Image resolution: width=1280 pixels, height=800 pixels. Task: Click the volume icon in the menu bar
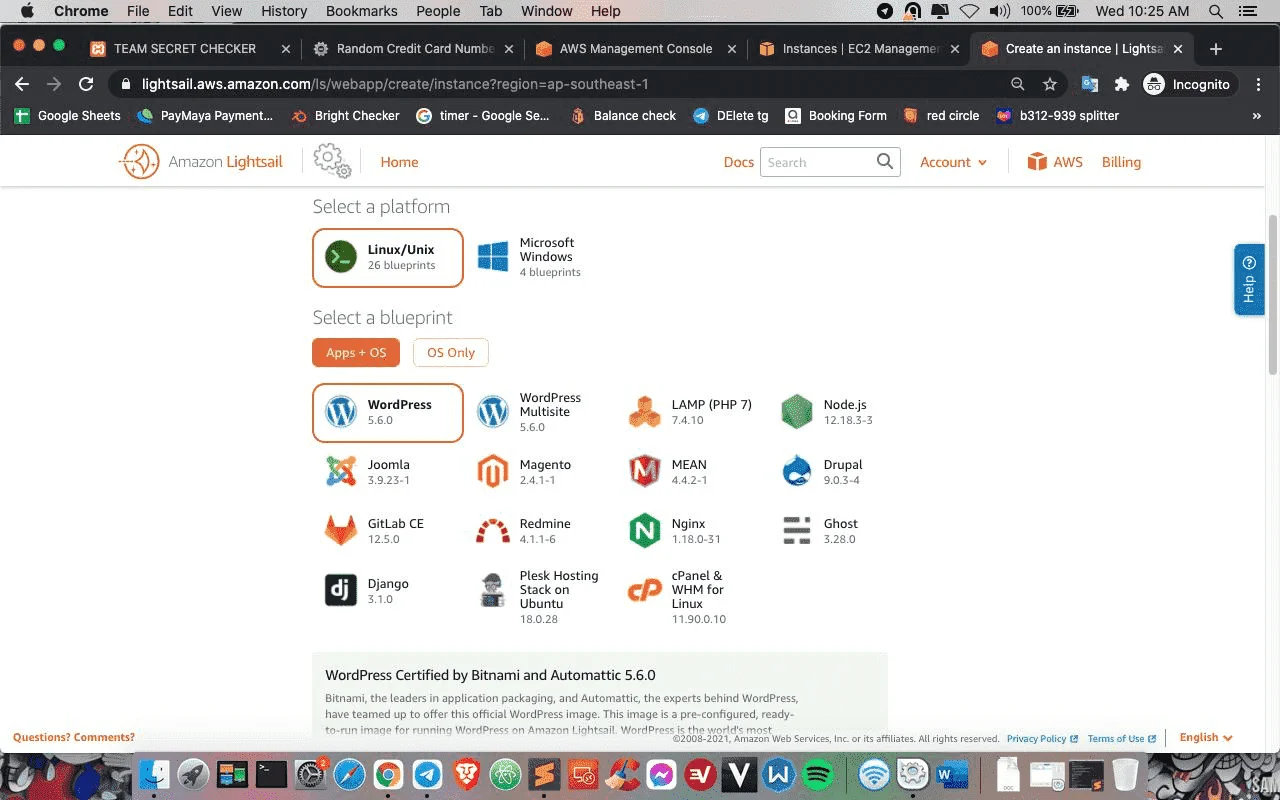click(x=999, y=11)
